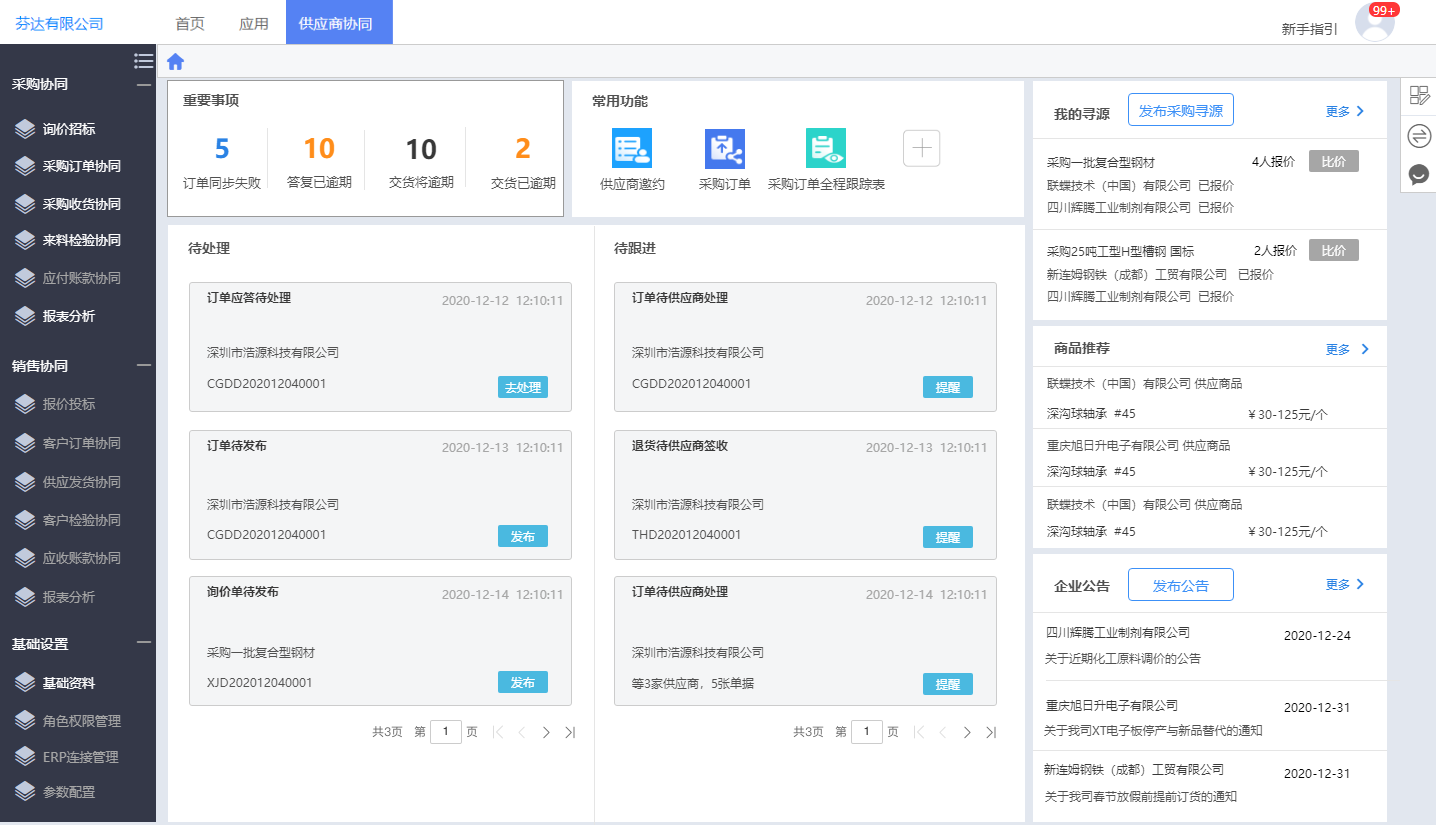
Task: Open the 新手指引 link
Action: [x=1309, y=29]
